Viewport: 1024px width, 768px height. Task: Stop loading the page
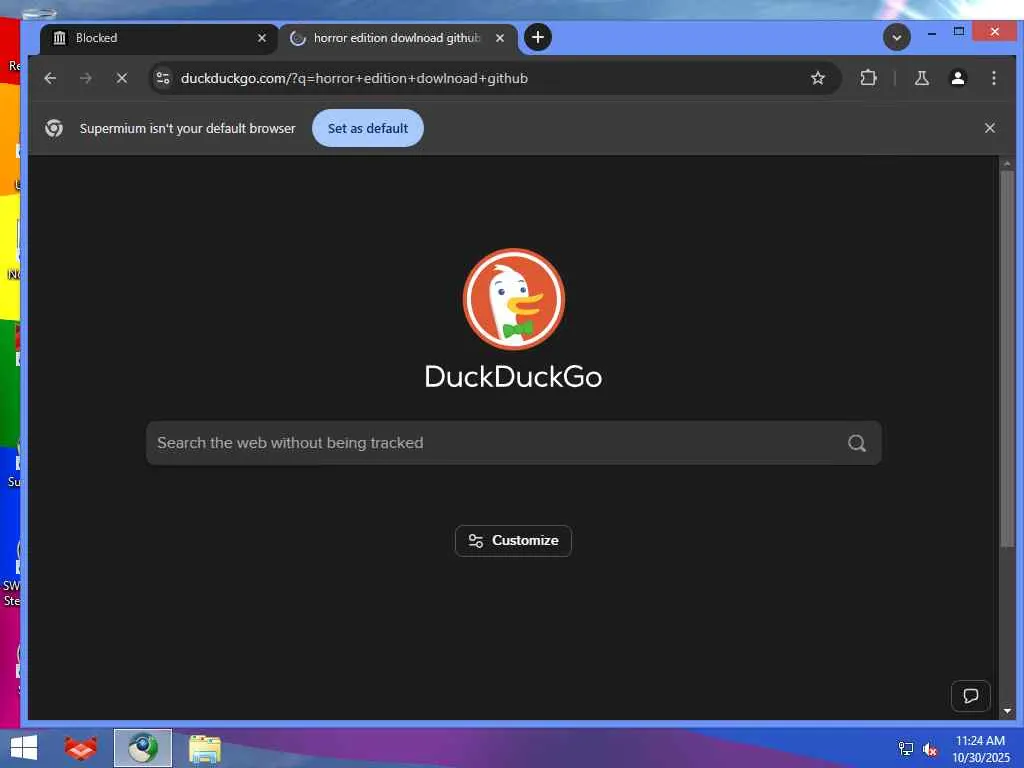point(121,78)
